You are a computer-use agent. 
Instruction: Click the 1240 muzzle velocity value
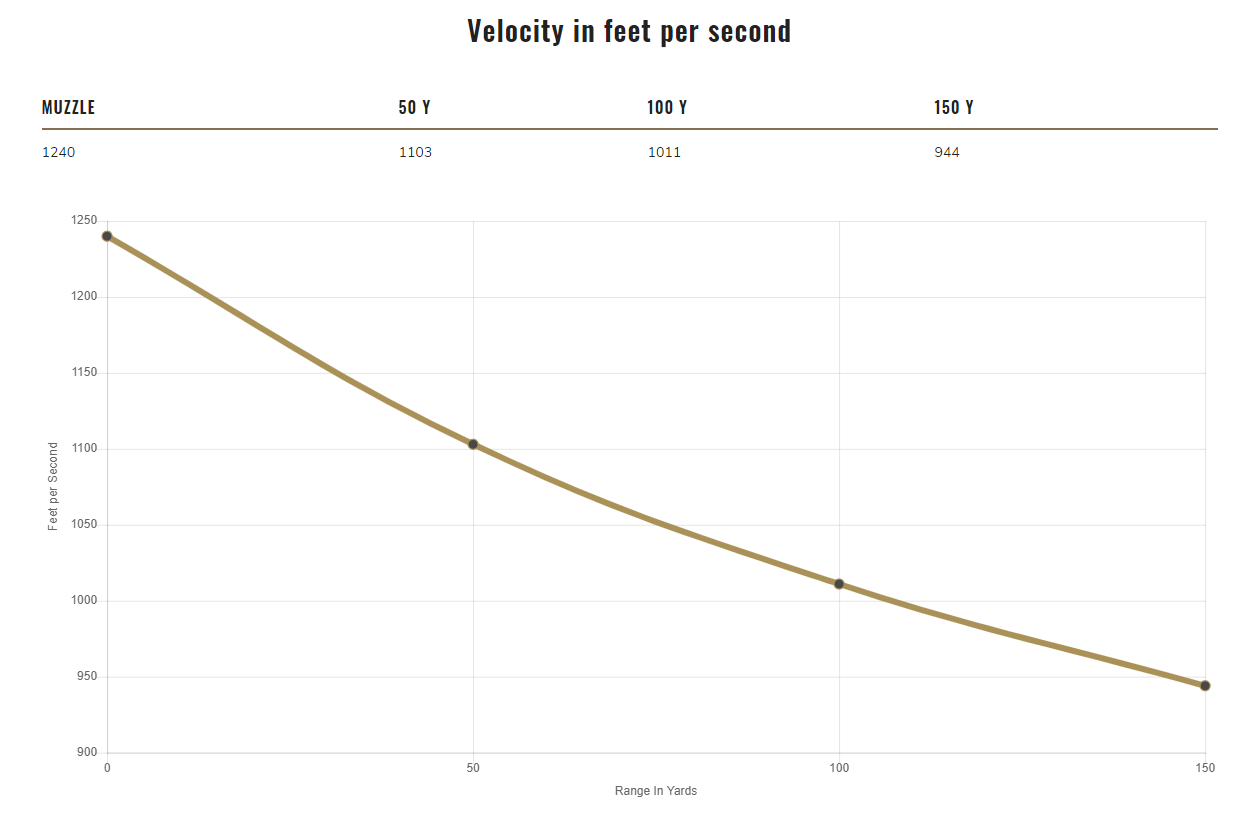[58, 153]
